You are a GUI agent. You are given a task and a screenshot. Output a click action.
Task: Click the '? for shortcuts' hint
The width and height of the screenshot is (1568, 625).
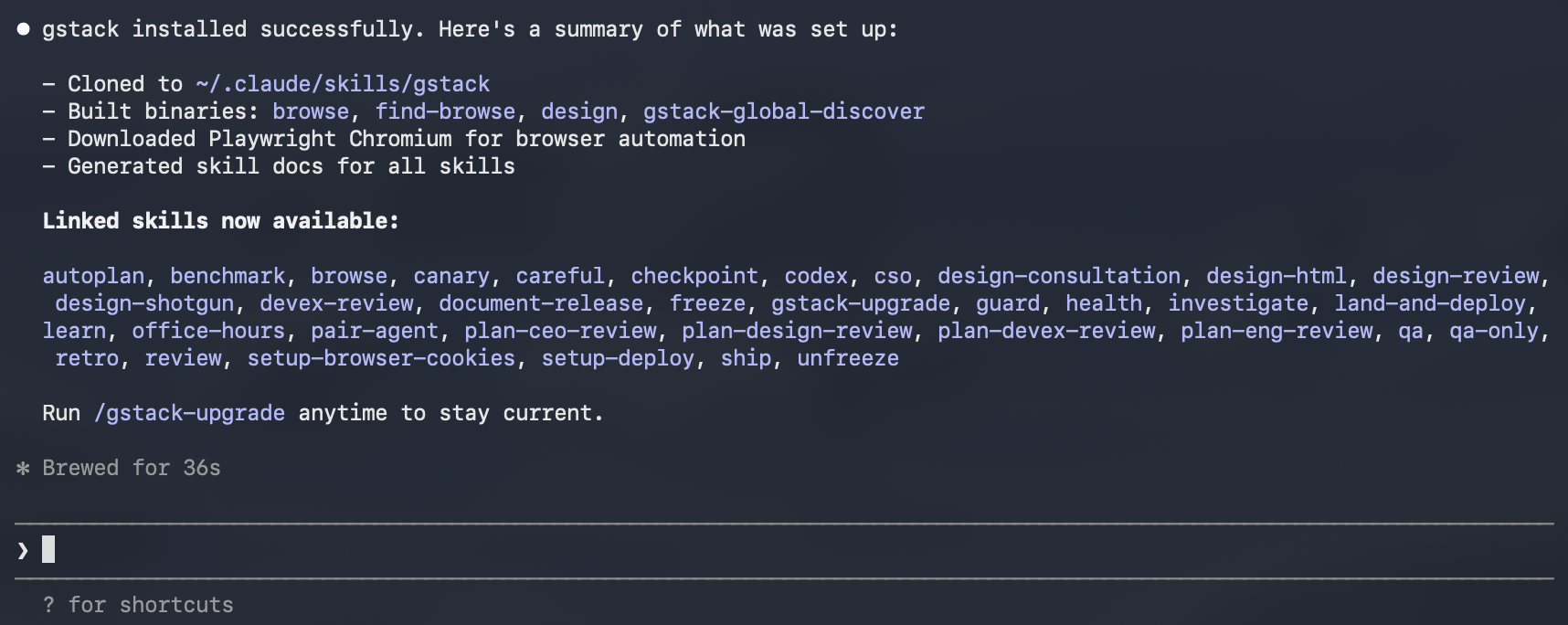point(138,605)
